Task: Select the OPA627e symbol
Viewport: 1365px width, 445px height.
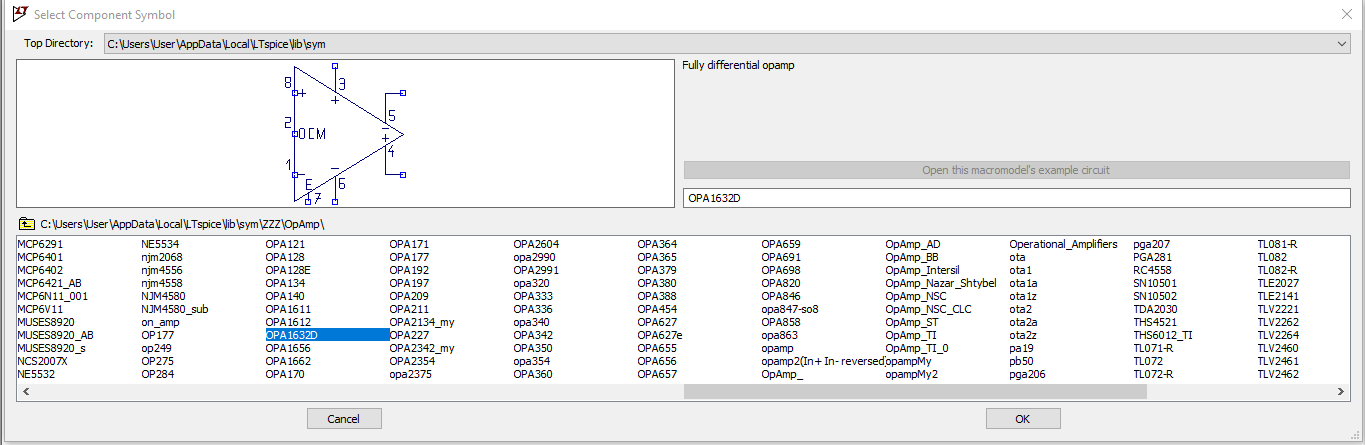Action: (x=660, y=335)
